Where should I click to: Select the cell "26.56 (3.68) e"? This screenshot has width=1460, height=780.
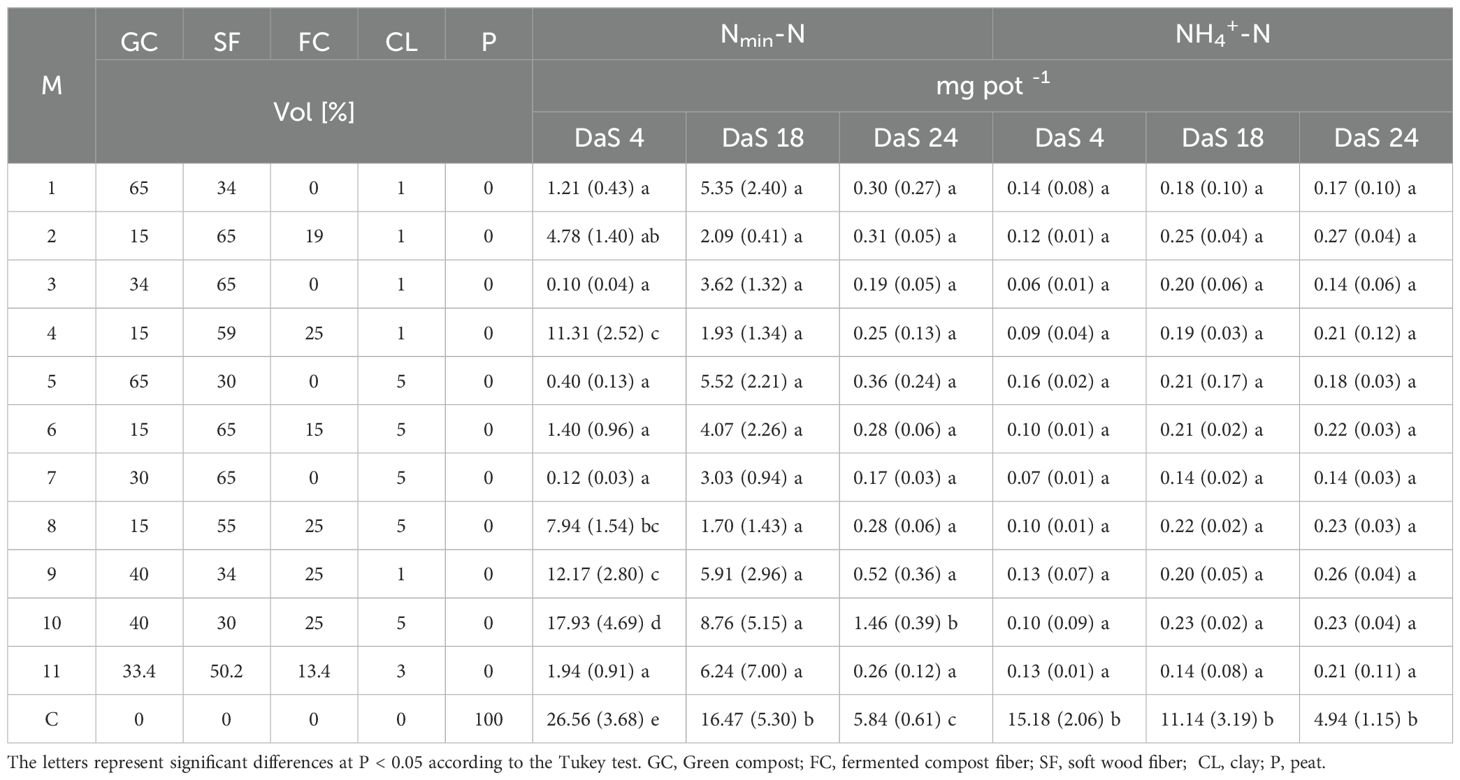[609, 719]
